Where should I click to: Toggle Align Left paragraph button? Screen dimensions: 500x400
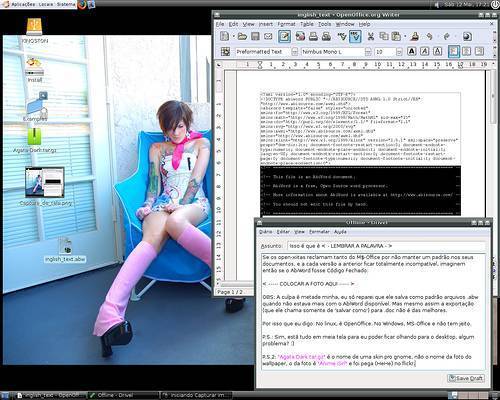pyautogui.click(x=454, y=51)
